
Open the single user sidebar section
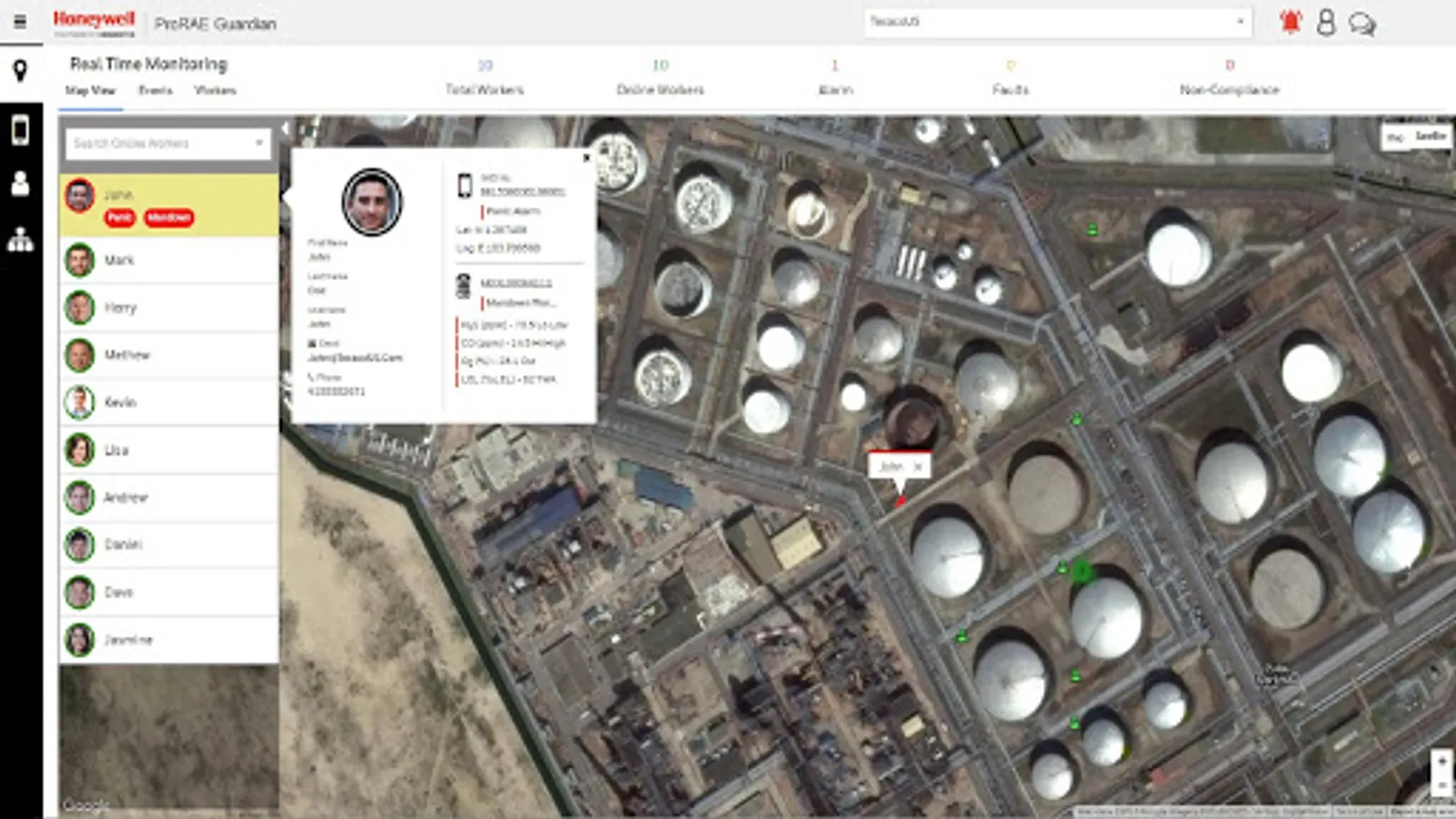[x=20, y=184]
